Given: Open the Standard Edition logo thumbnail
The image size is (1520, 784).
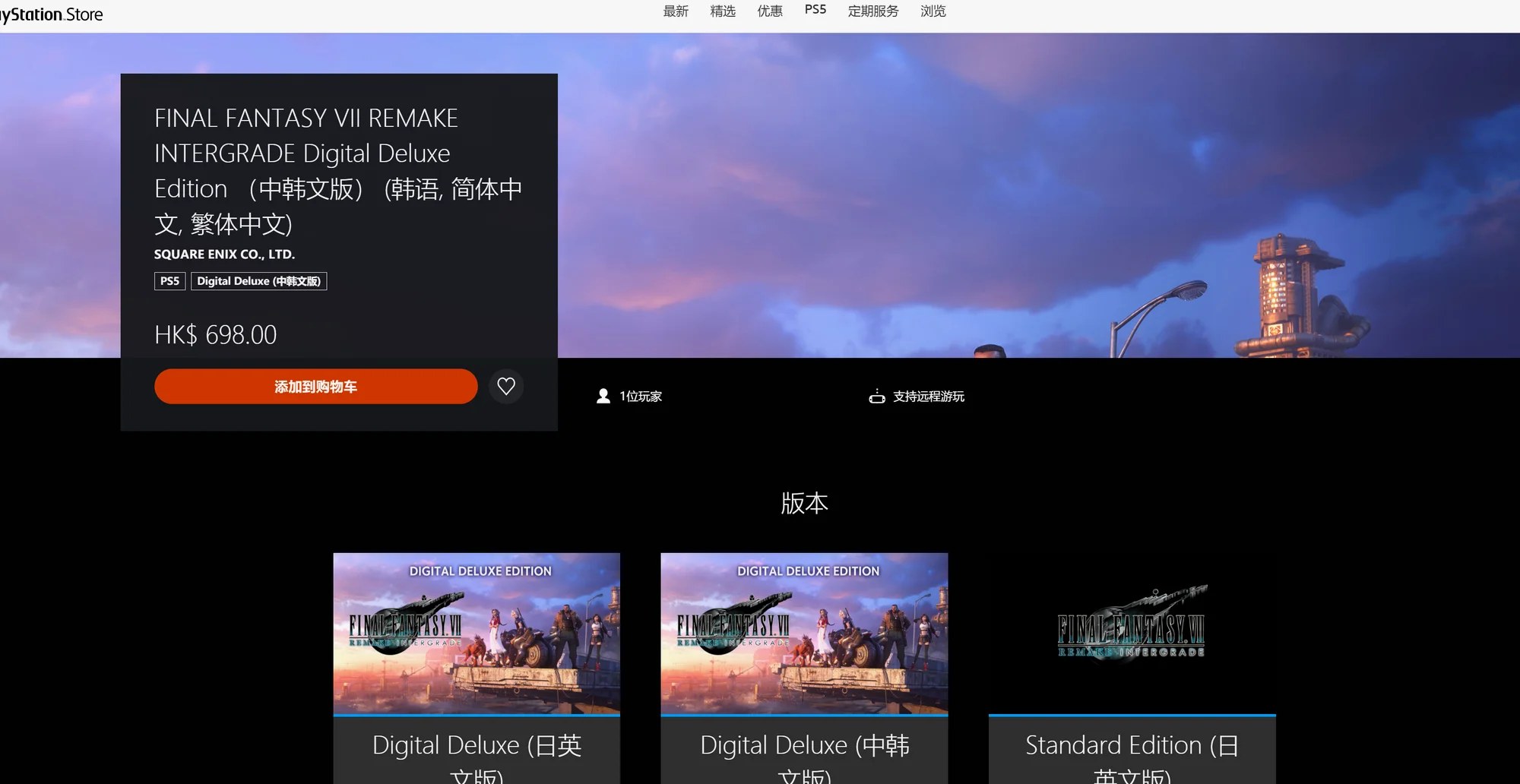Looking at the screenshot, I should point(1132,634).
